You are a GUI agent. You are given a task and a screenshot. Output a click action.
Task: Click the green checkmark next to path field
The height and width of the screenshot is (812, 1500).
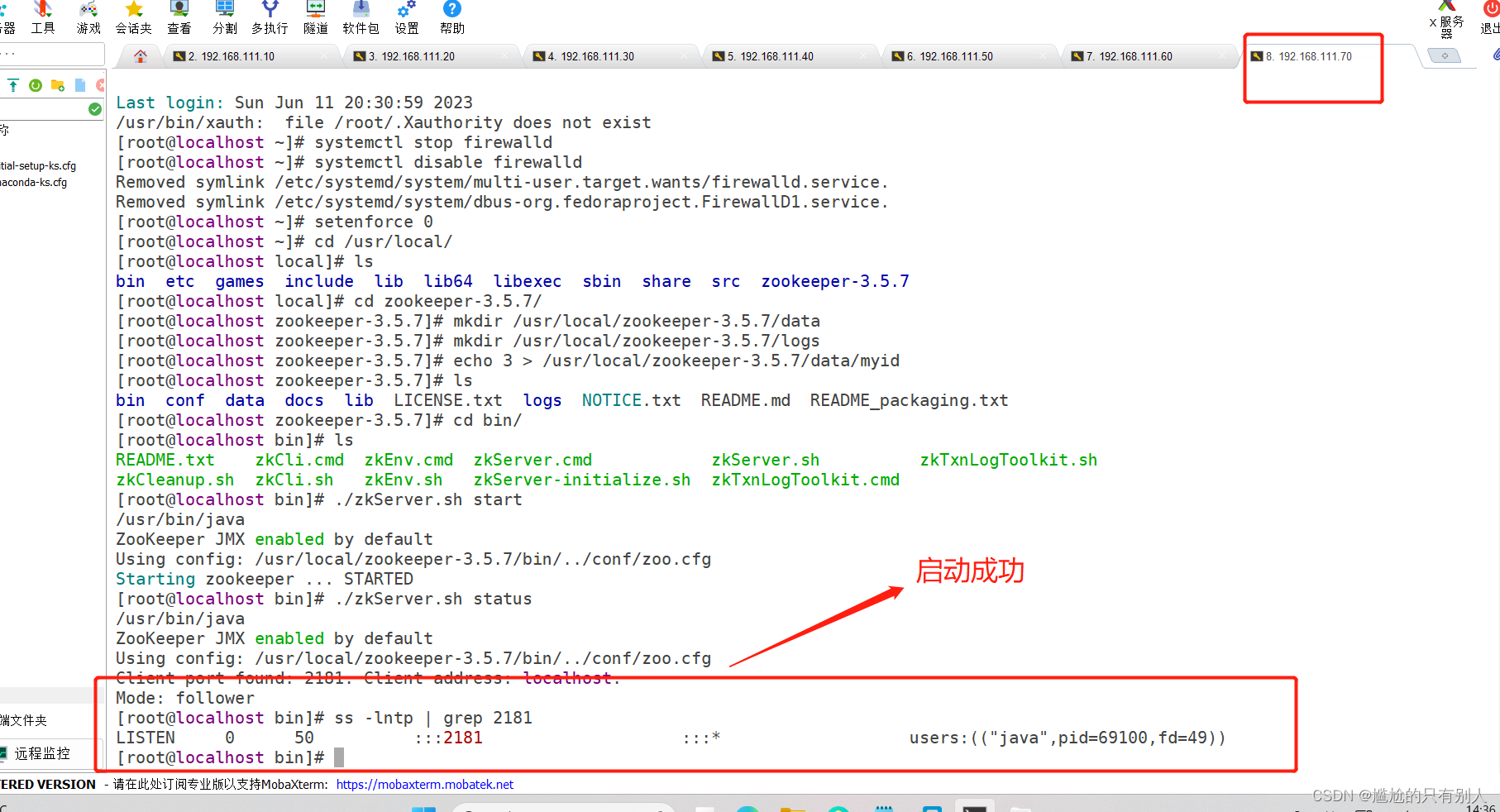click(x=95, y=109)
